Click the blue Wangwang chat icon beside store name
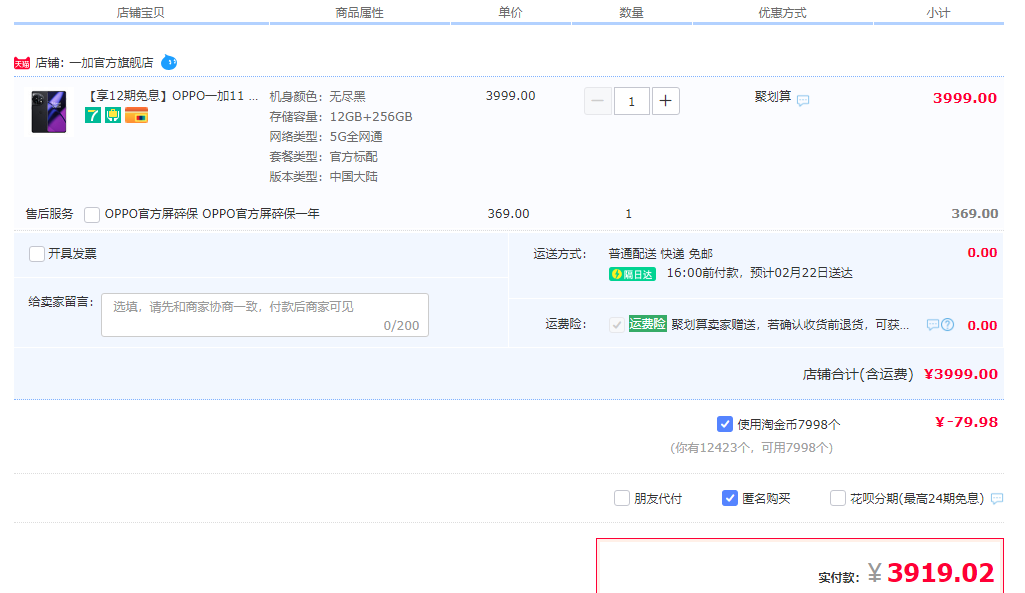 point(169,62)
